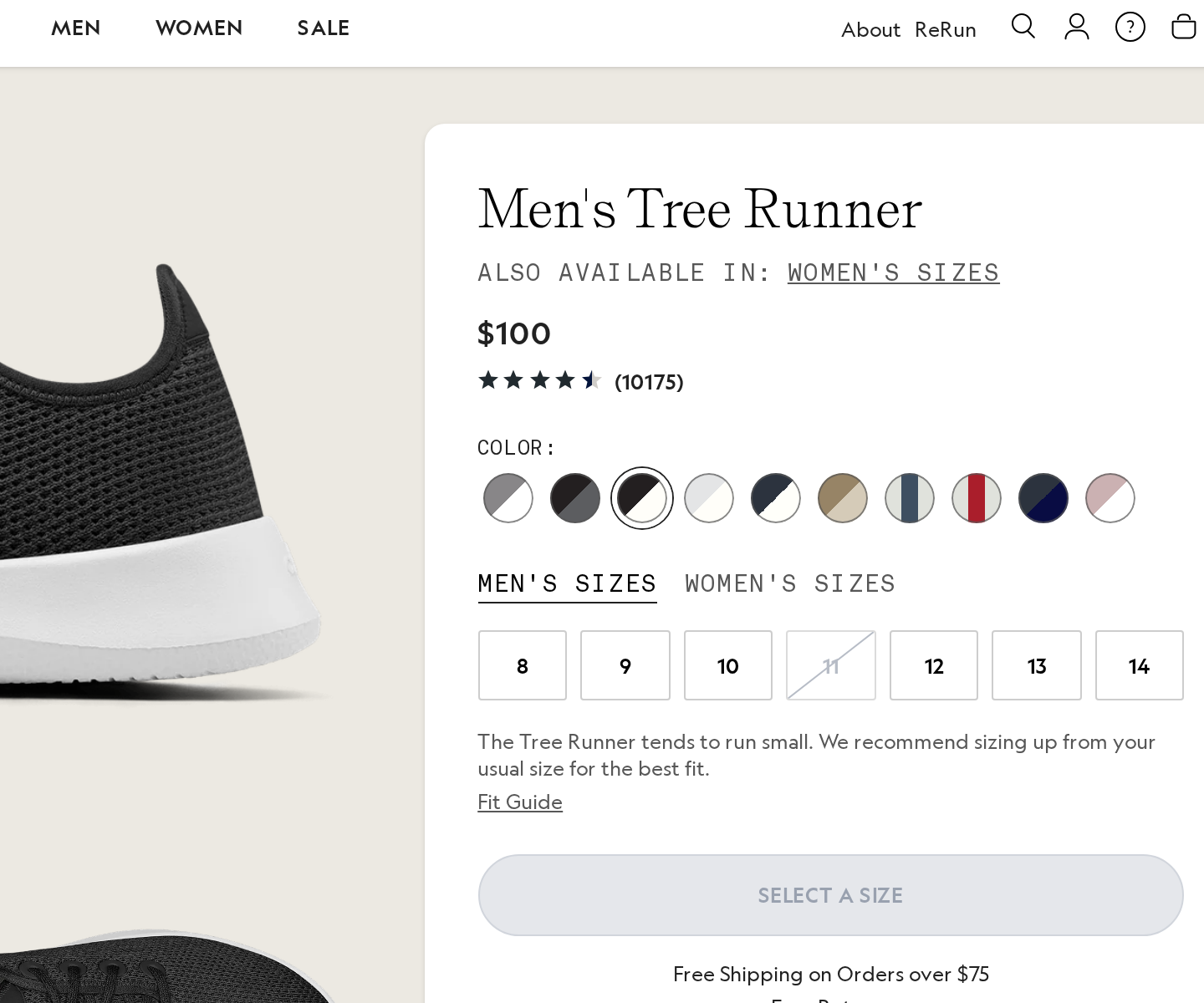
Task: Click the WOMEN'S SIZES availability link
Action: [x=893, y=272]
